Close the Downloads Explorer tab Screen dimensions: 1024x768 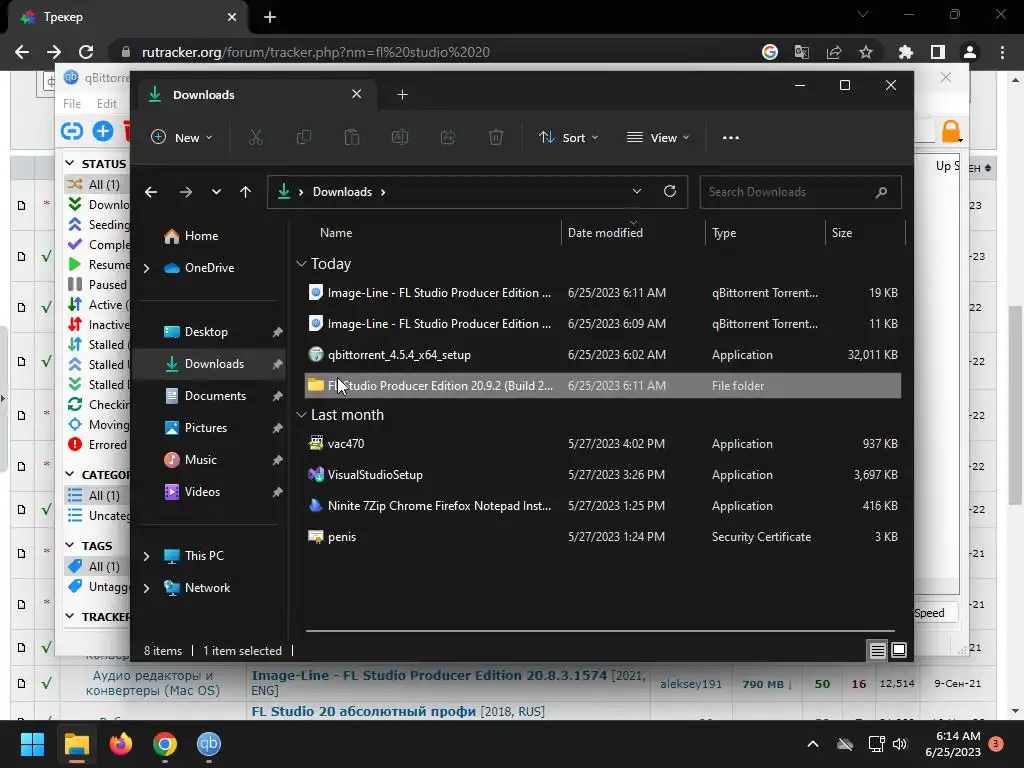click(x=357, y=94)
